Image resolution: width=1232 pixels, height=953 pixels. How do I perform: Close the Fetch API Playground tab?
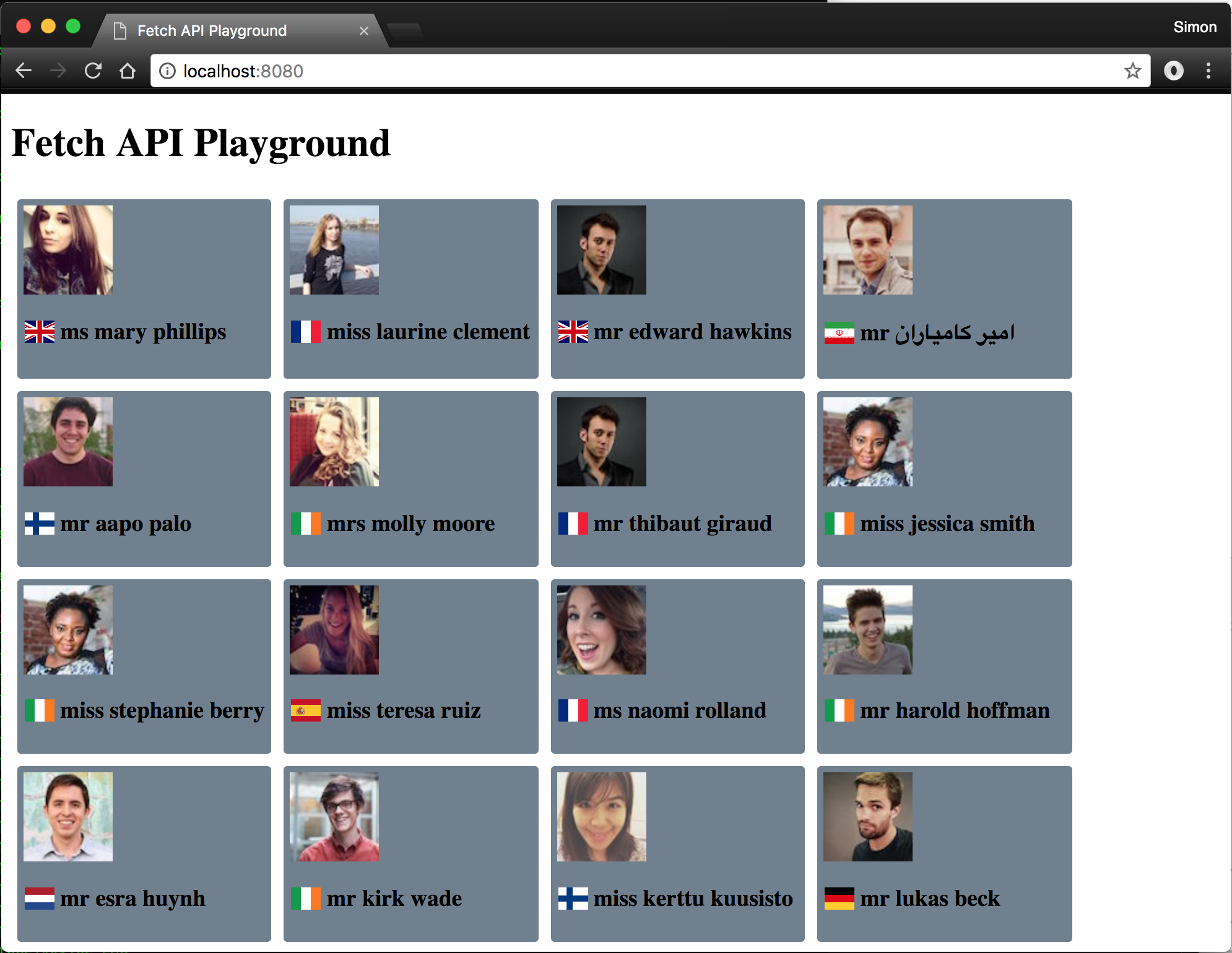pyautogui.click(x=364, y=31)
